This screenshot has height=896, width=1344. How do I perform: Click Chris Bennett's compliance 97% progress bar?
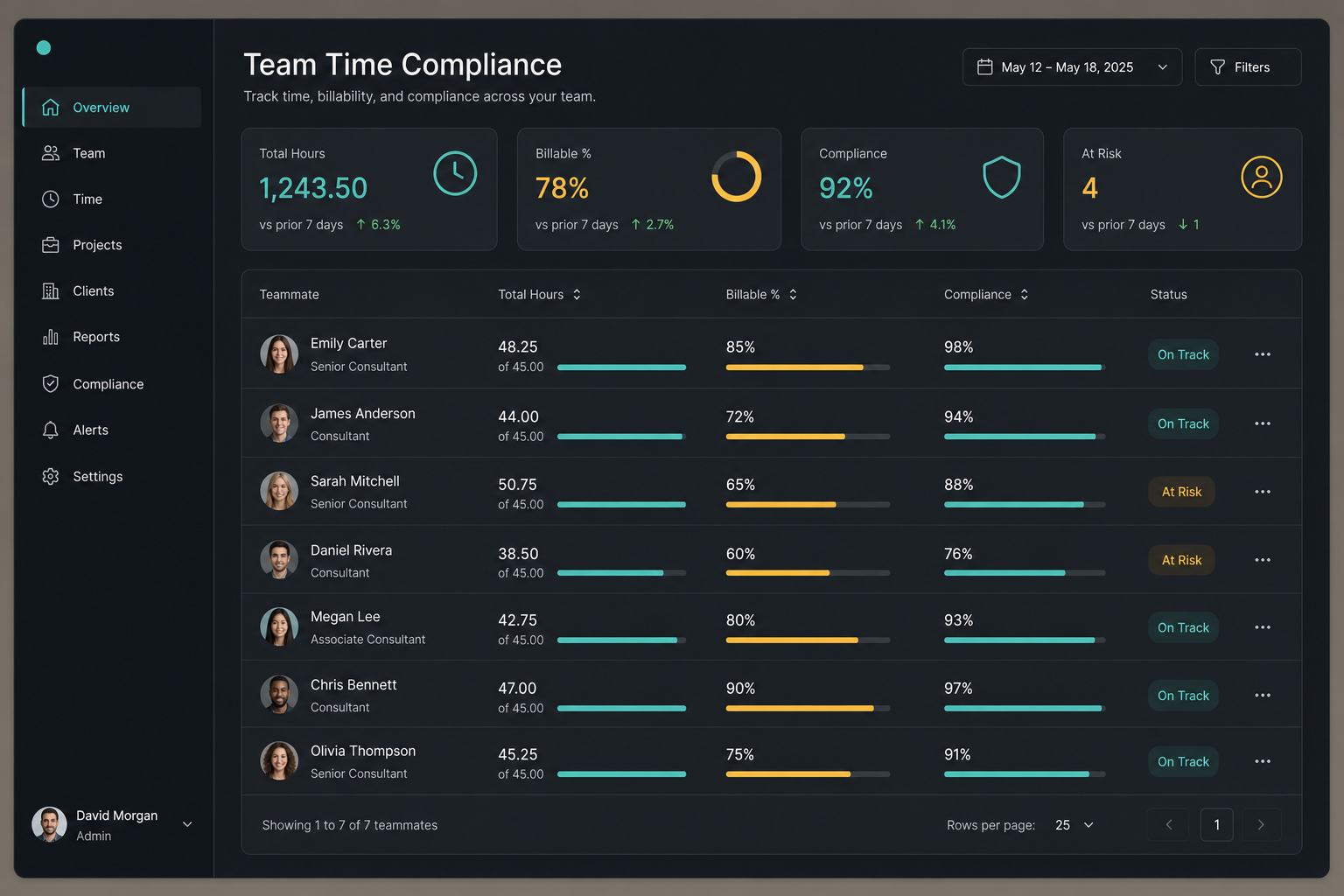coord(1025,709)
